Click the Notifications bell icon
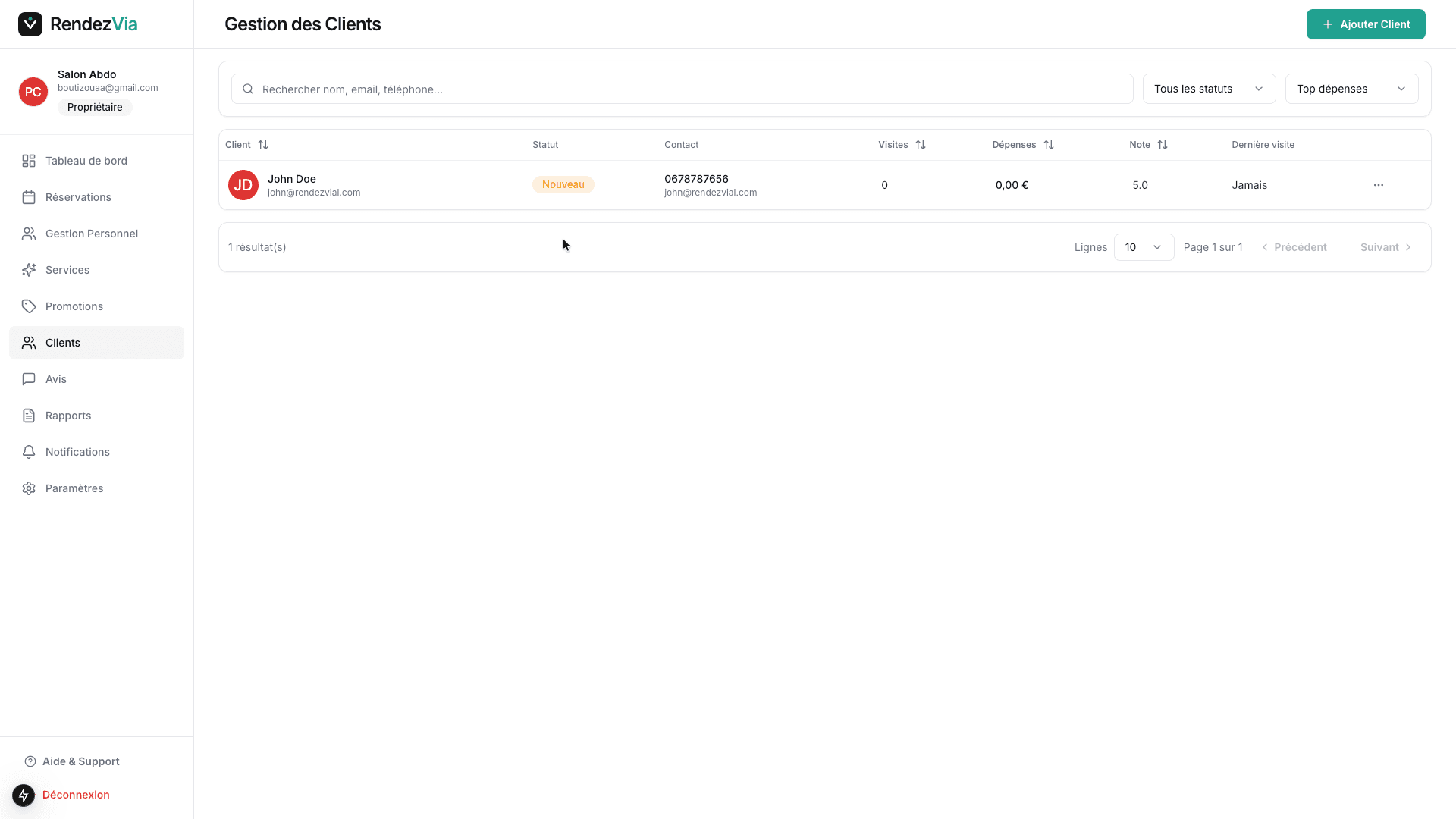 (x=29, y=452)
